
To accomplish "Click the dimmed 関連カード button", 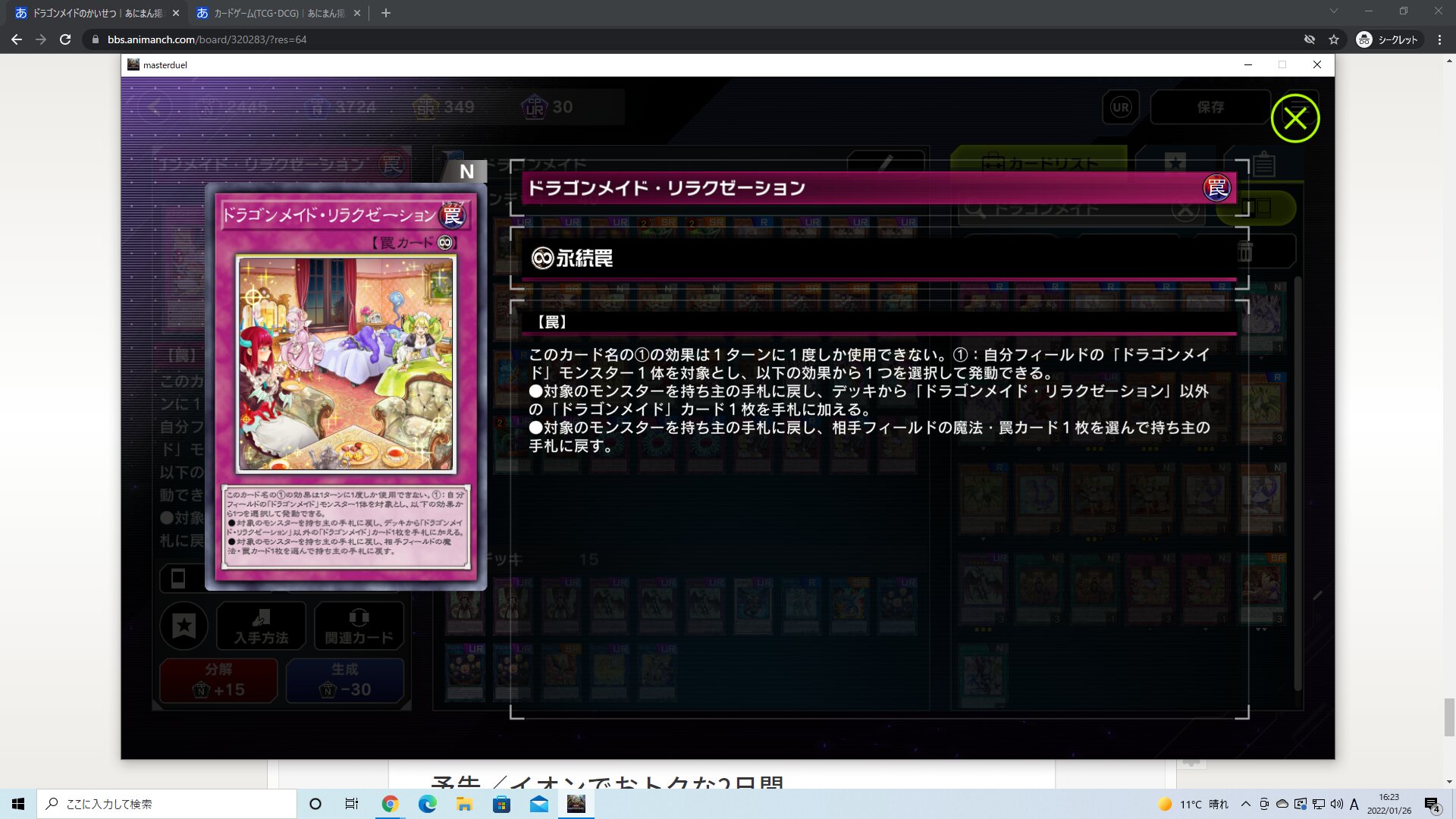I will (359, 626).
